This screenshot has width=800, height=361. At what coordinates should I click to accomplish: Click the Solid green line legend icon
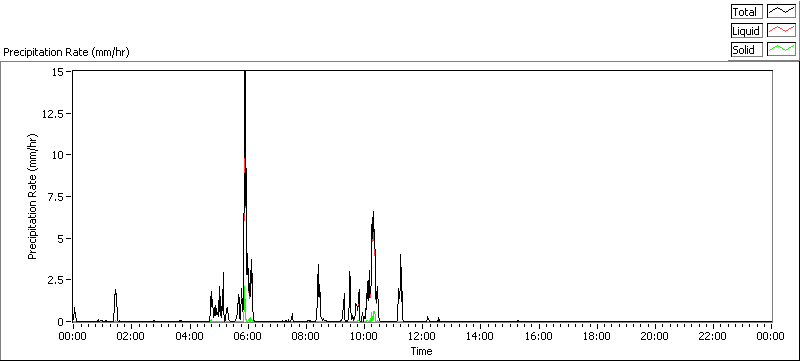point(781,49)
